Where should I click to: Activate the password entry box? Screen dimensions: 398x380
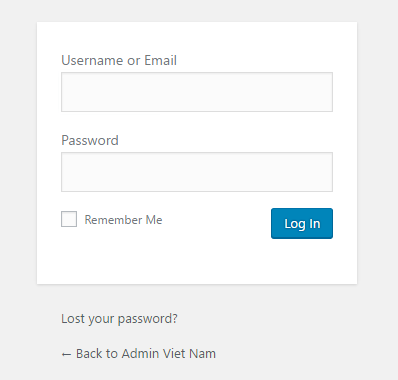pos(197,172)
